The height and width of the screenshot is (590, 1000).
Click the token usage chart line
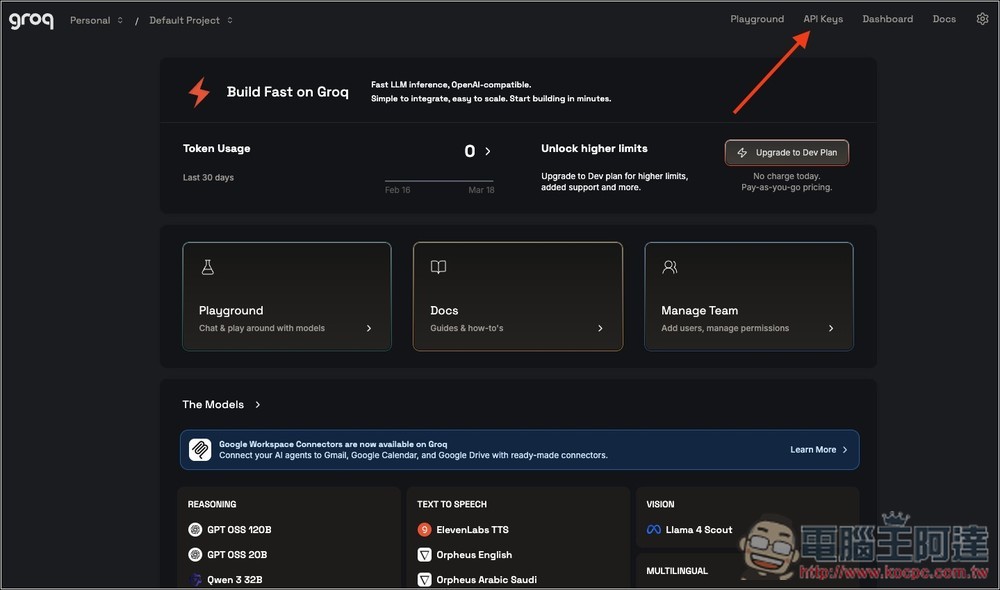pos(439,181)
